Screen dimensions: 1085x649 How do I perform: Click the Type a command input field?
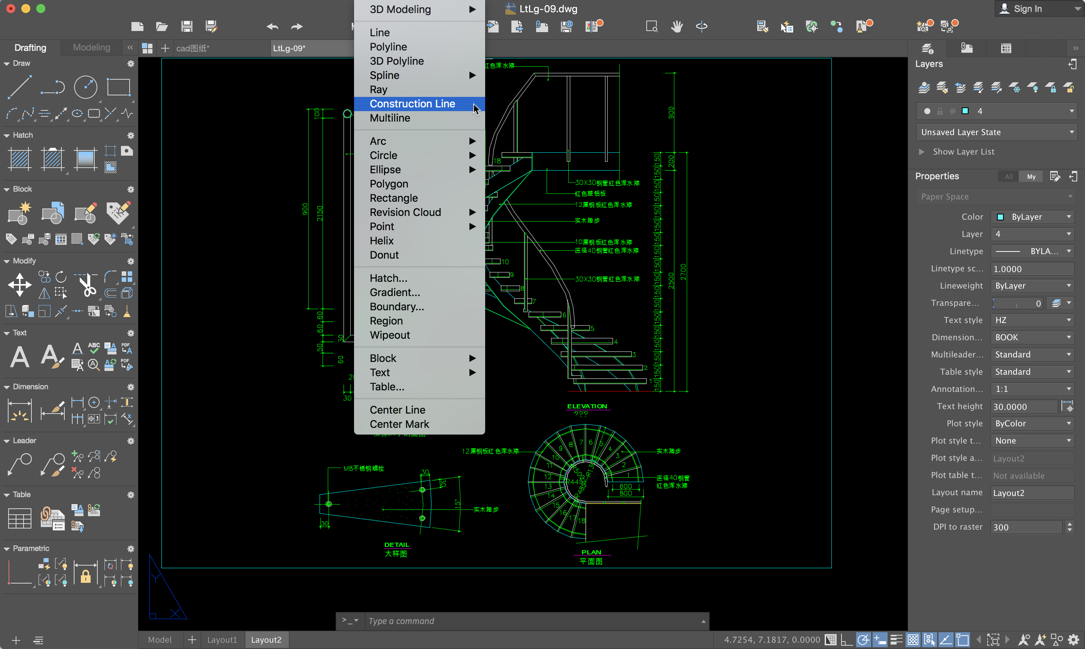pos(520,621)
